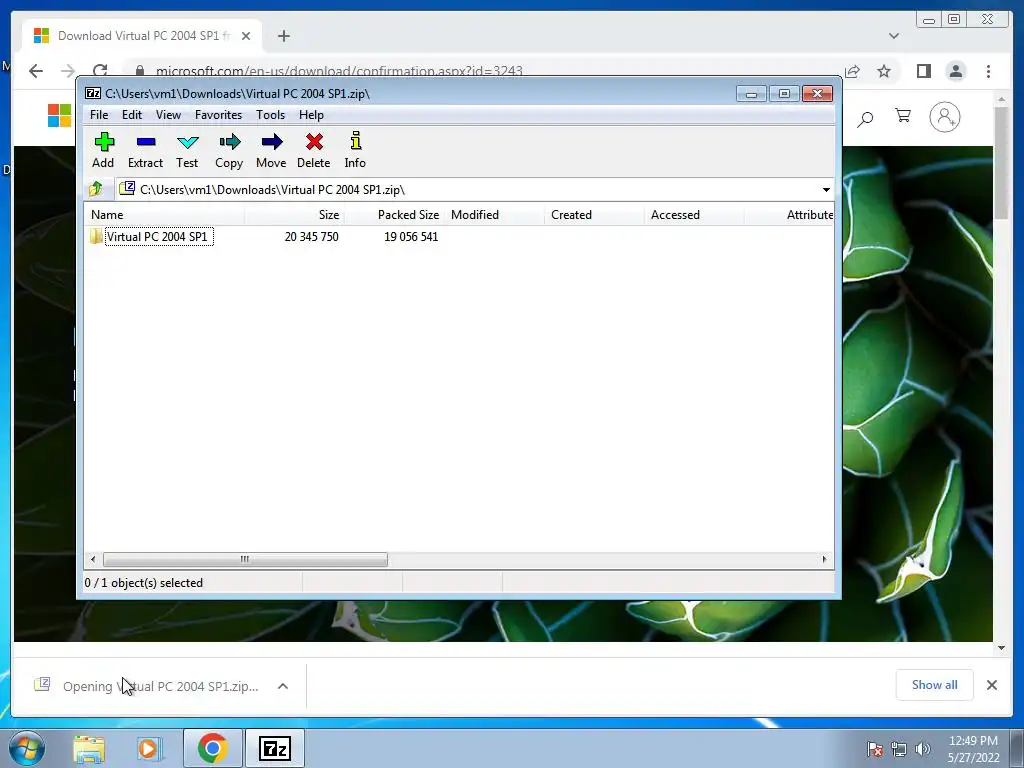Sort by the Modified column header
The width and height of the screenshot is (1024, 768).
click(x=494, y=215)
